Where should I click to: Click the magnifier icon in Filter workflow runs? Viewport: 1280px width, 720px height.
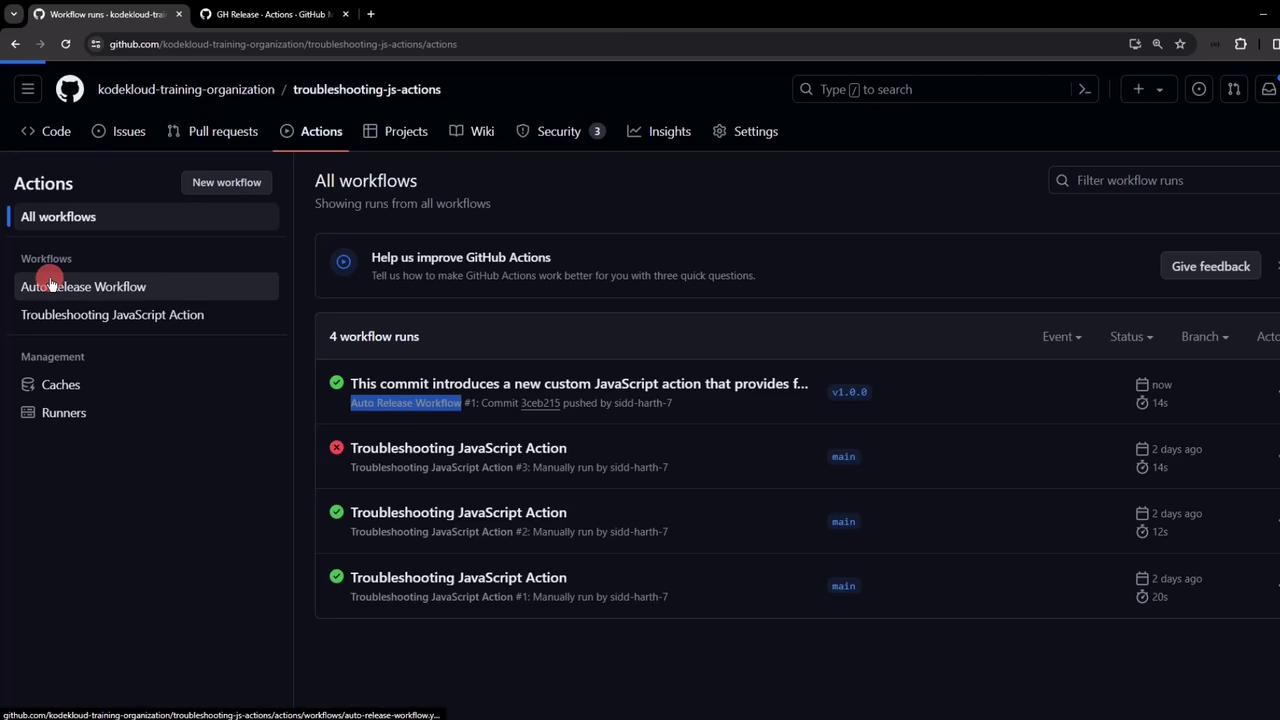pos(1063,180)
